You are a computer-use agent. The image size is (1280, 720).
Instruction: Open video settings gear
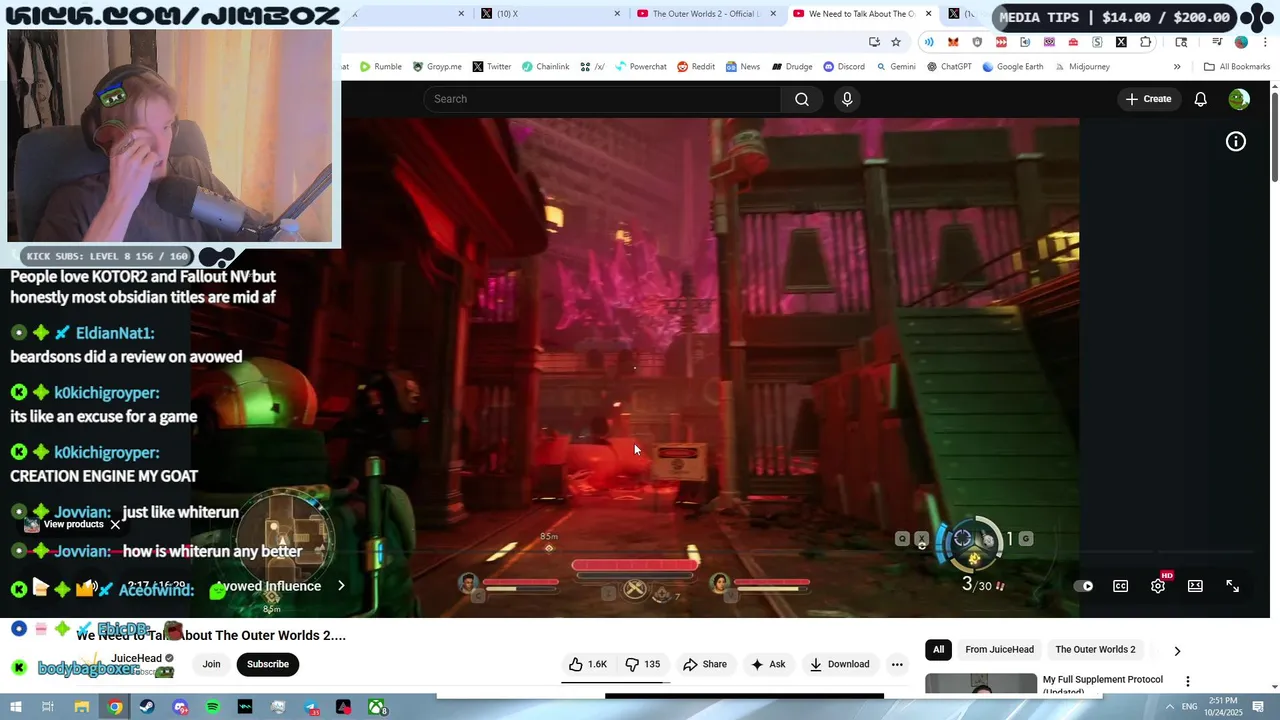click(x=1158, y=586)
